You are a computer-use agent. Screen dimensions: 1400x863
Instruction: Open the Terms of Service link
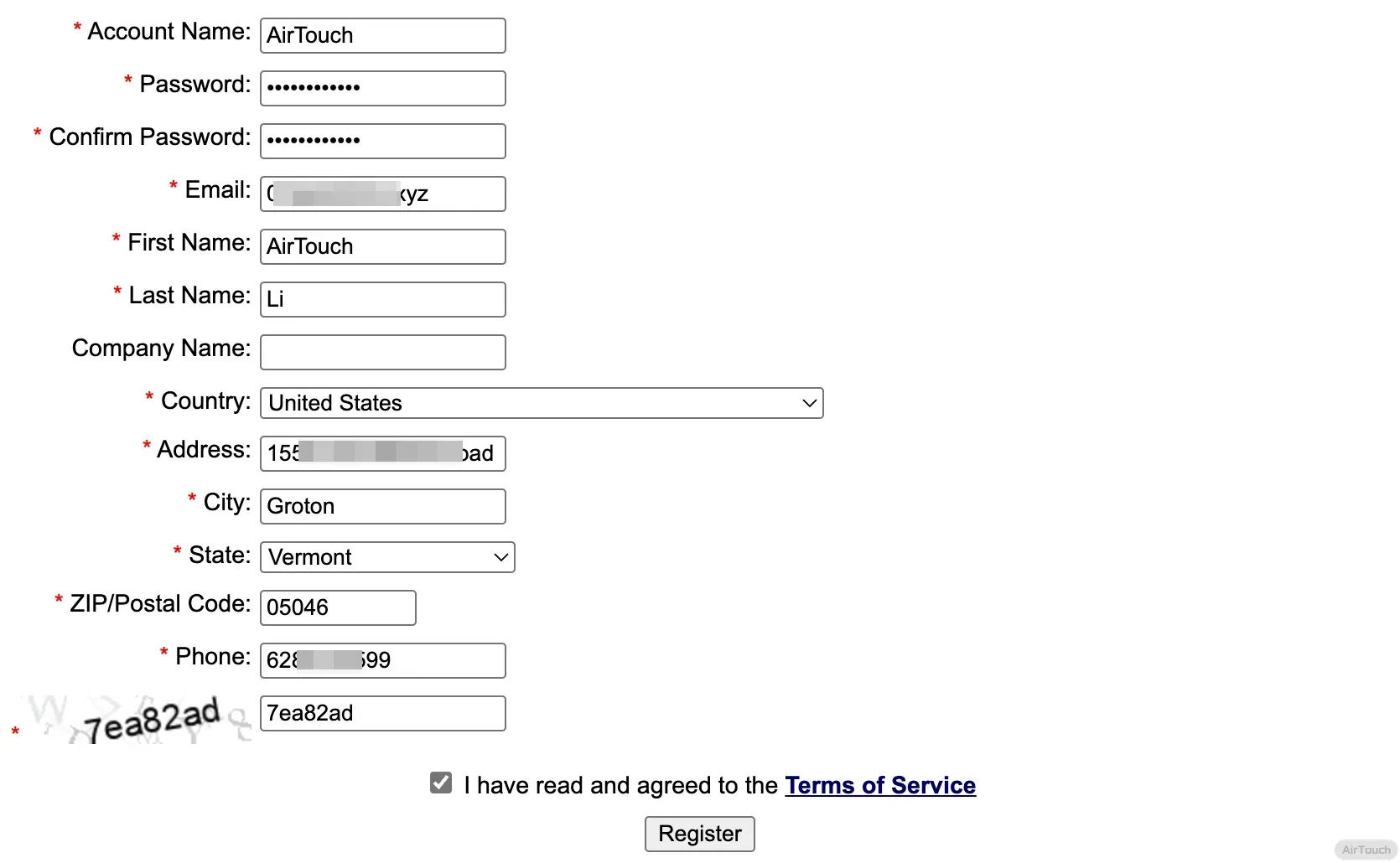tap(880, 785)
